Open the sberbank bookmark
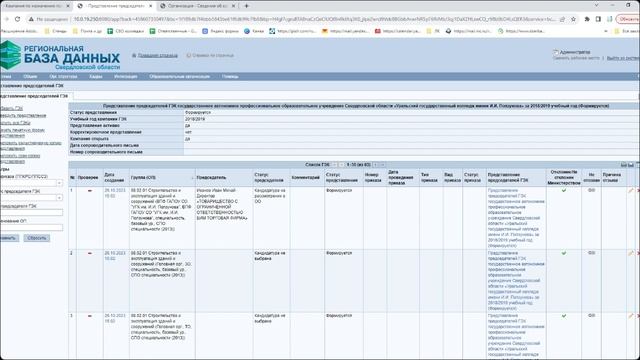Viewport: 640px width, 360px height. 521,31
